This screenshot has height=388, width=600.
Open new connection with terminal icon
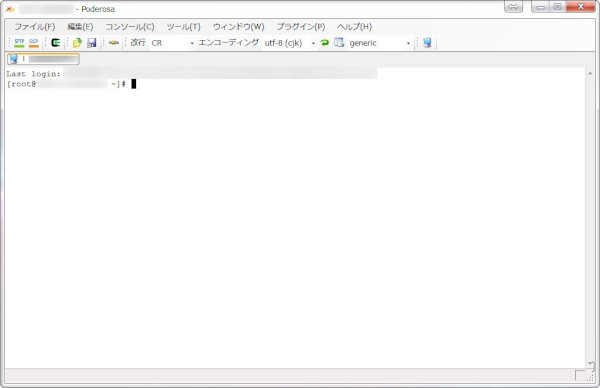point(56,42)
